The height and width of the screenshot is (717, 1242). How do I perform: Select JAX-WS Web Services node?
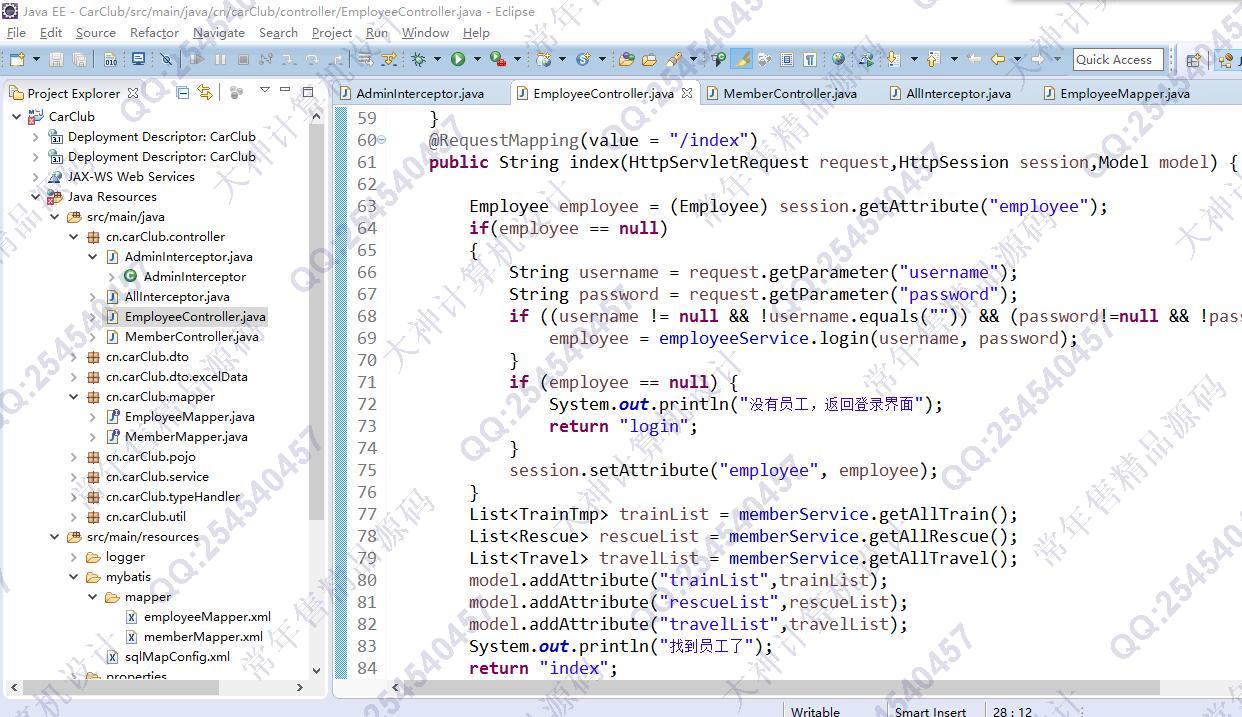(x=131, y=177)
